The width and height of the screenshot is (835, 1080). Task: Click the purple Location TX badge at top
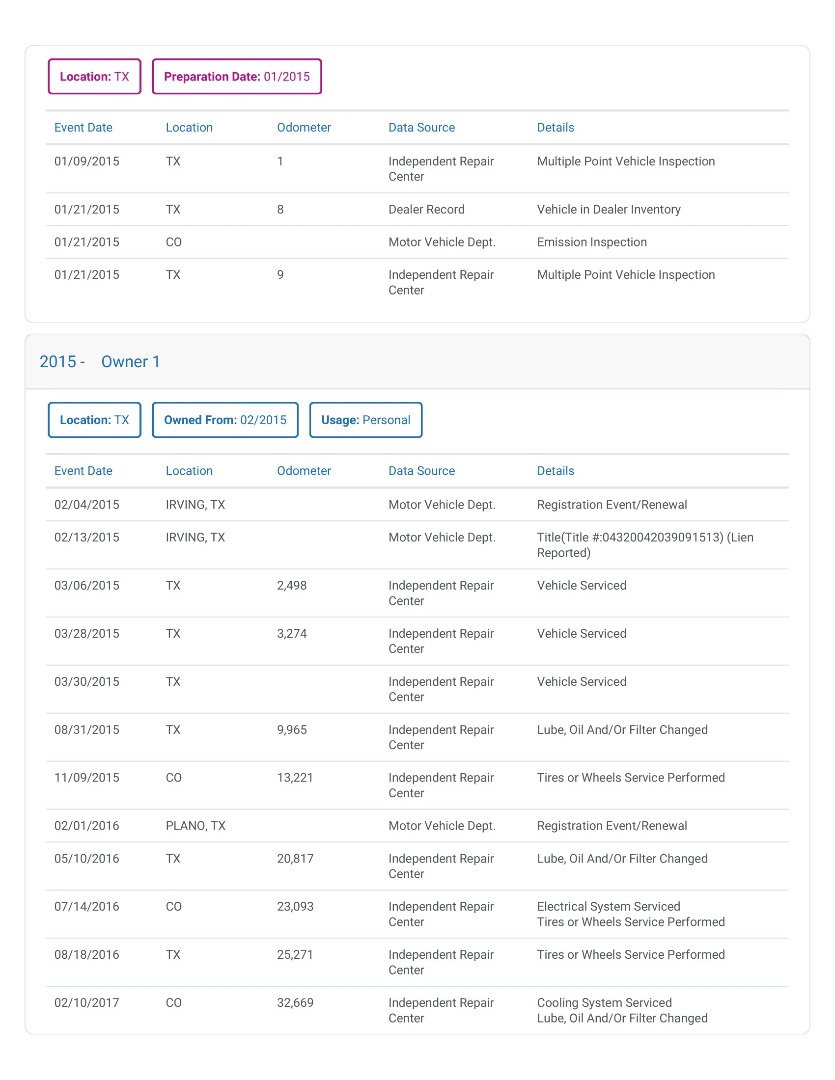[x=94, y=77]
